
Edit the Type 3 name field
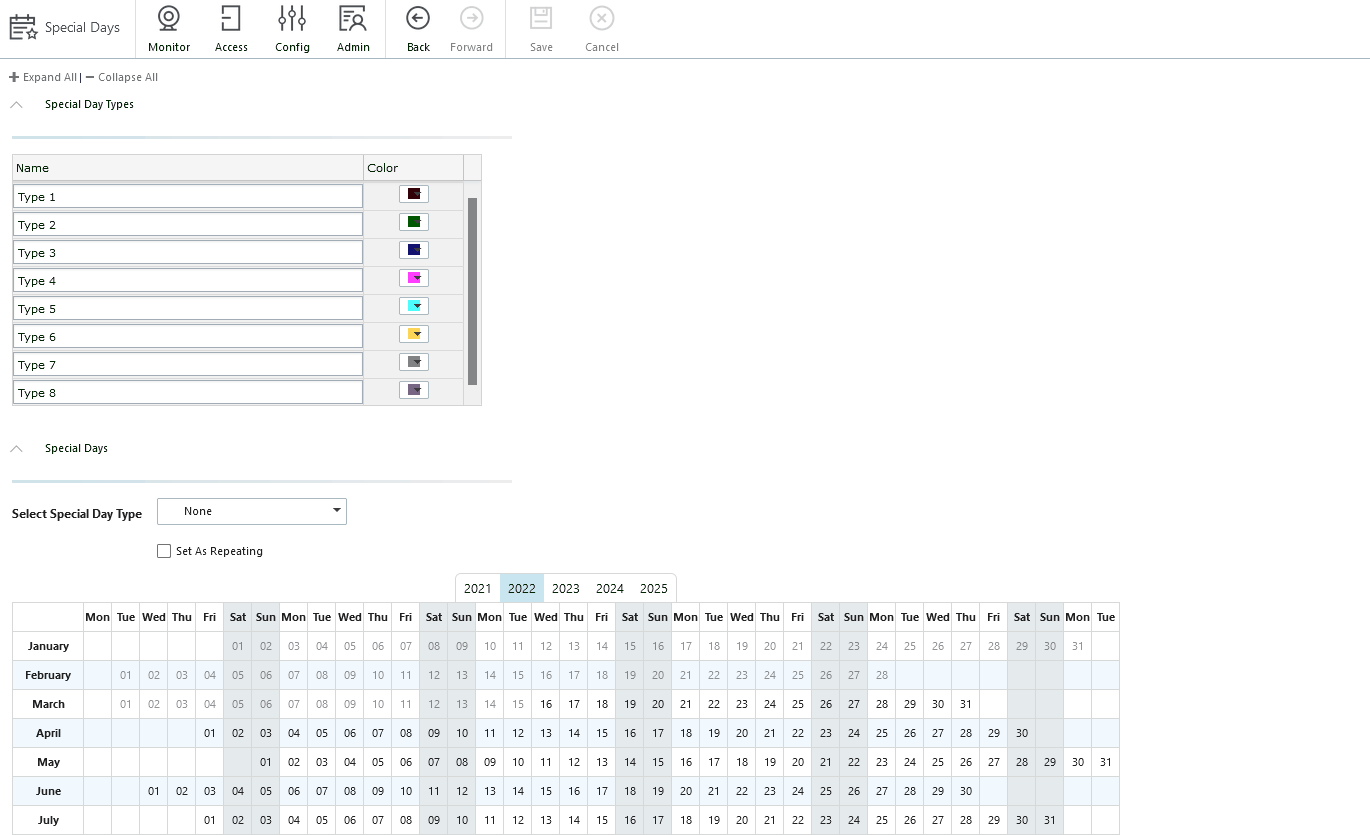click(188, 253)
